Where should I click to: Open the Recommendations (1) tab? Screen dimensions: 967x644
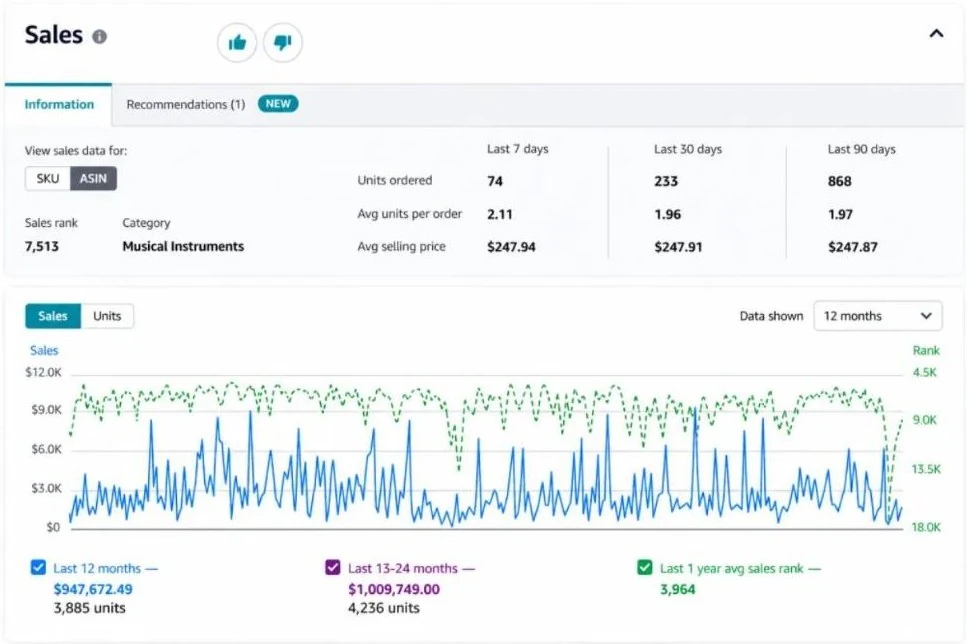tap(186, 104)
